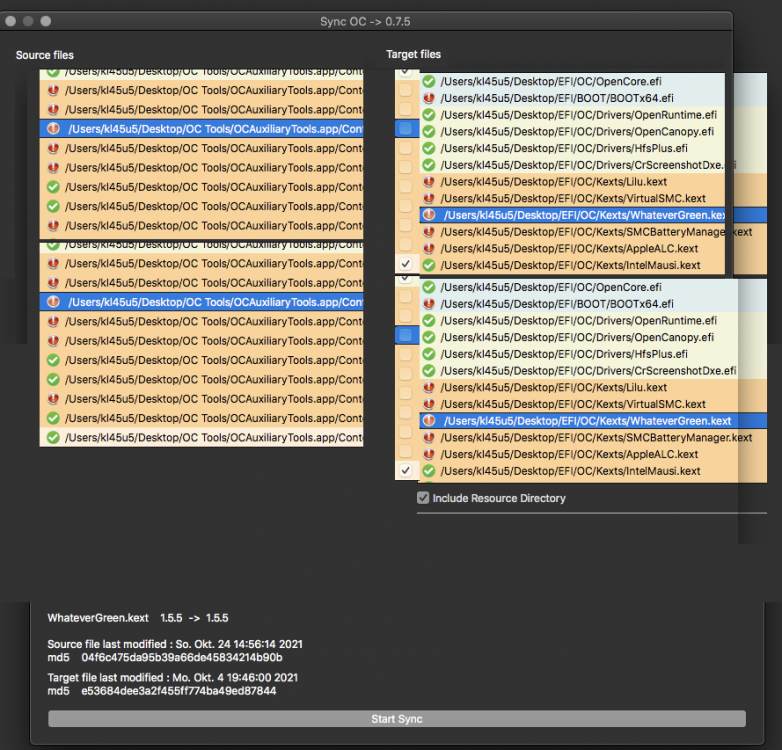Click the blue highlighted checkbox beside lower OpenCanopy.efi row
The height and width of the screenshot is (750, 782).
click(405, 335)
